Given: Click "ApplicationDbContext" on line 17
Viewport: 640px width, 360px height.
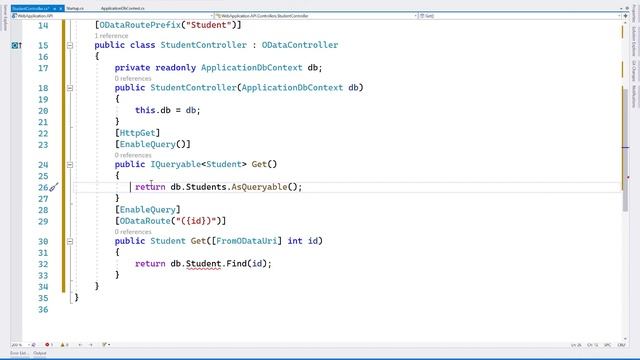Looking at the screenshot, I should pyautogui.click(x=252, y=68).
